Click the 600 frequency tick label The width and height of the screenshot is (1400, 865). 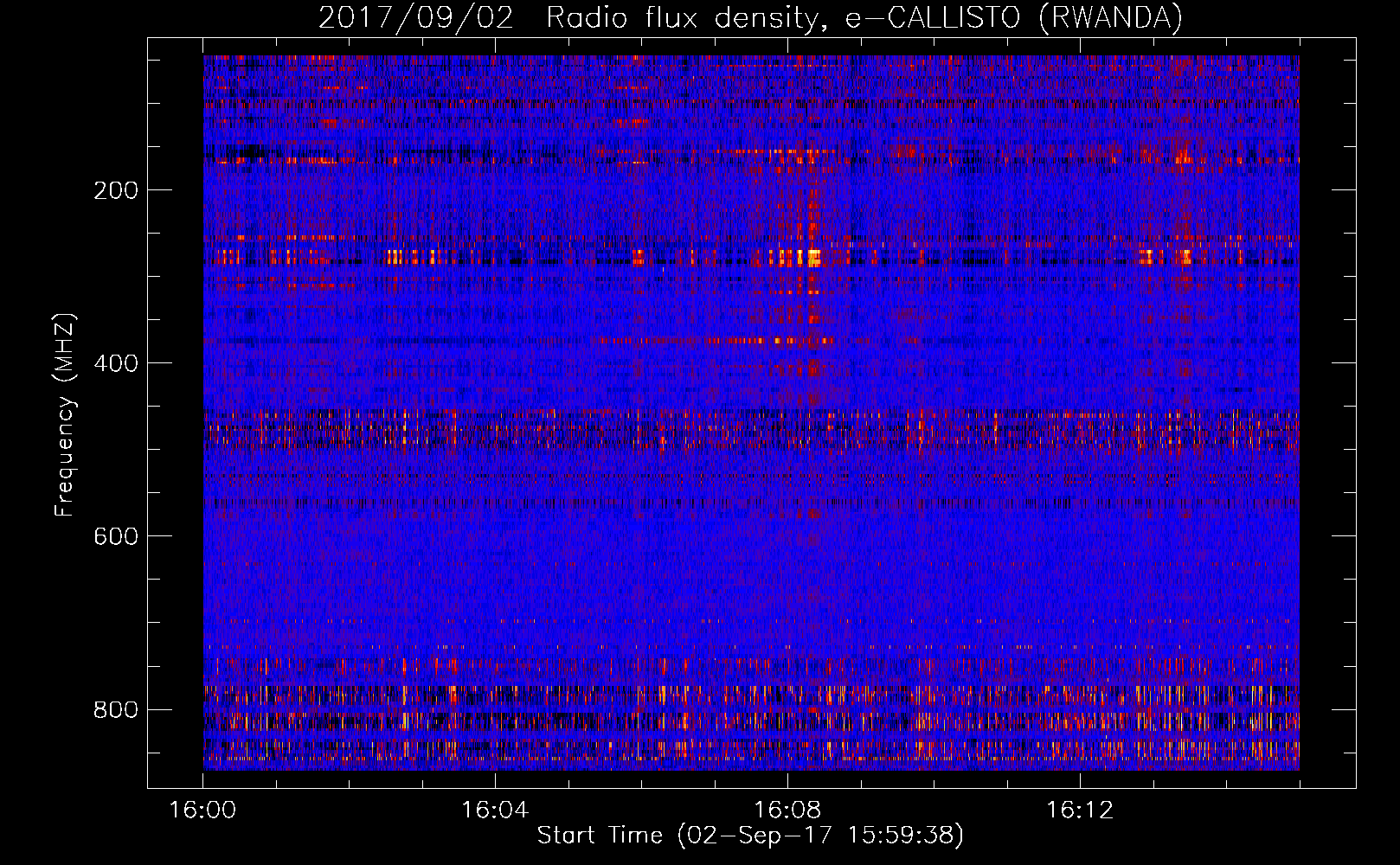pos(116,536)
